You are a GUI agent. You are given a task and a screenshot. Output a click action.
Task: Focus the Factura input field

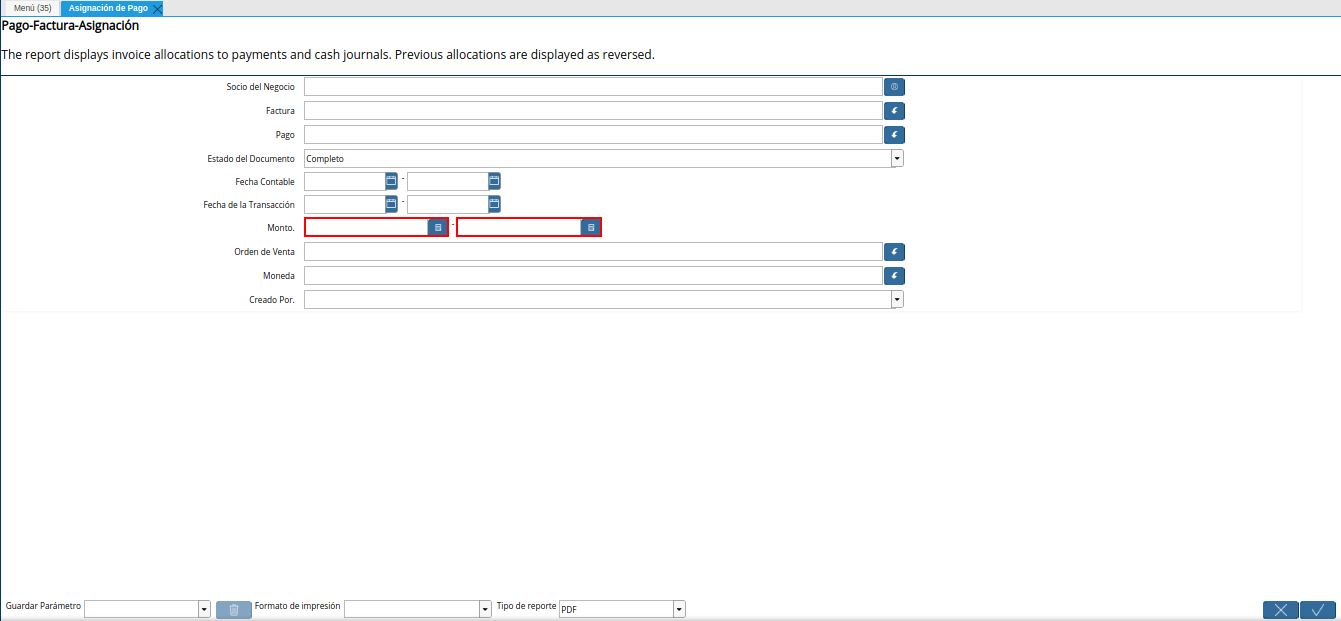click(593, 111)
